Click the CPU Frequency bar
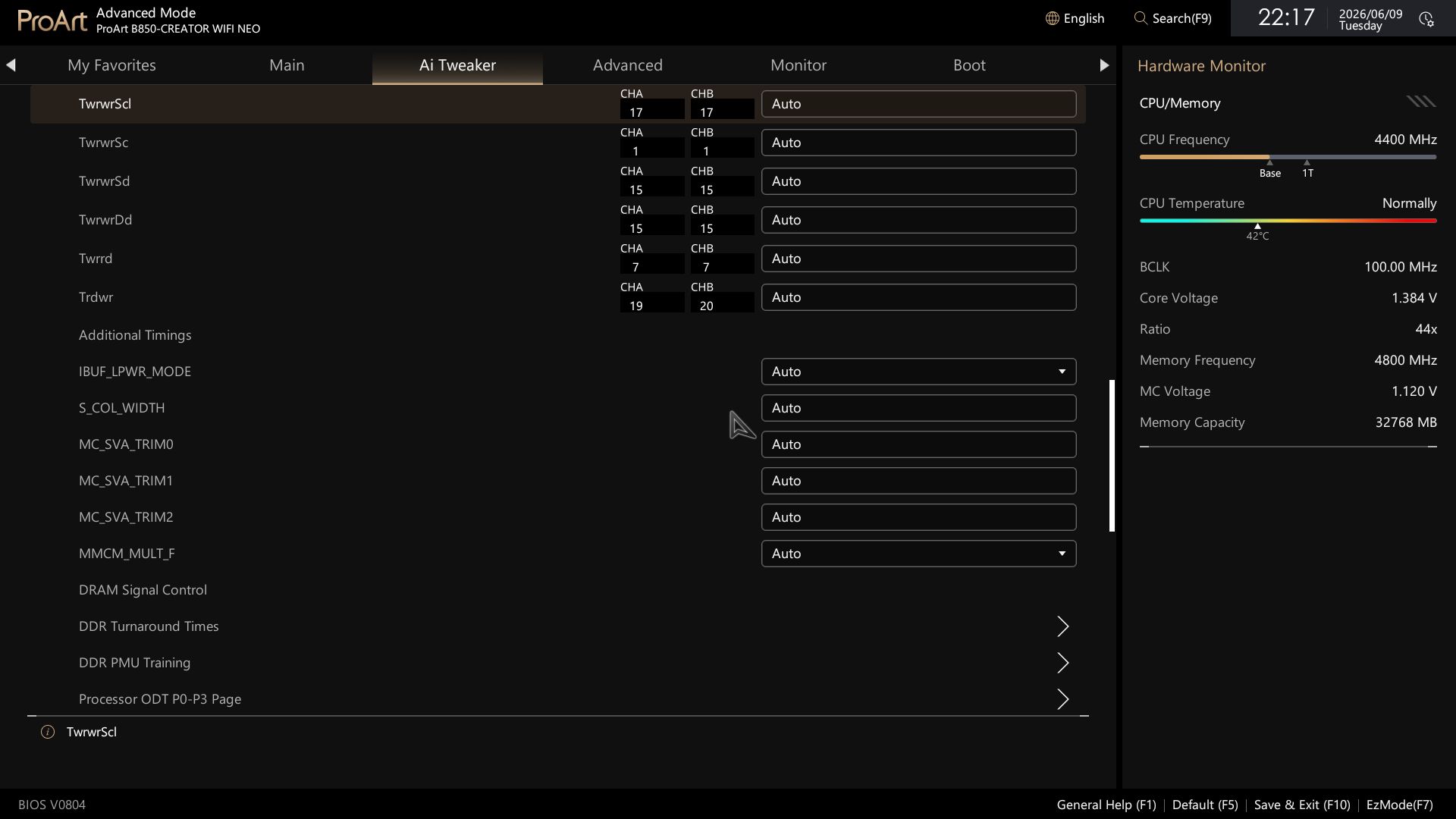 point(1288,157)
